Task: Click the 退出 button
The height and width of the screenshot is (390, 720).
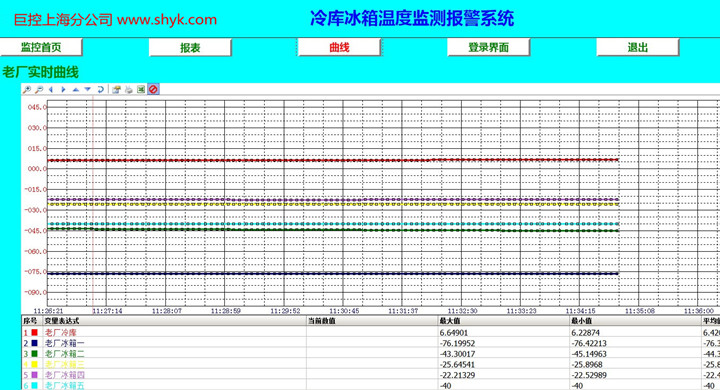Action: pos(637,47)
